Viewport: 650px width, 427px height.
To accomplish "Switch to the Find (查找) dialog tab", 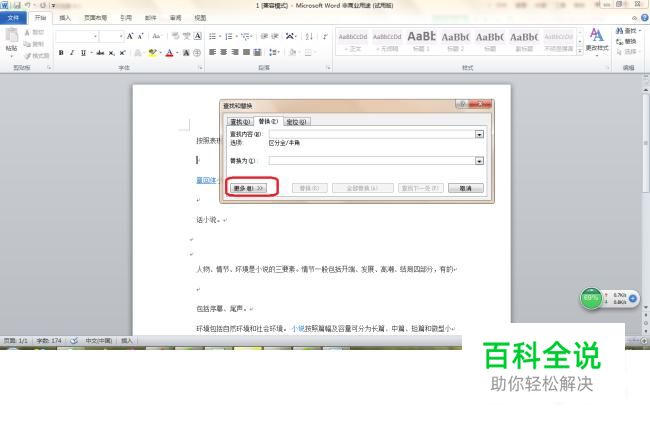I will 240,122.
